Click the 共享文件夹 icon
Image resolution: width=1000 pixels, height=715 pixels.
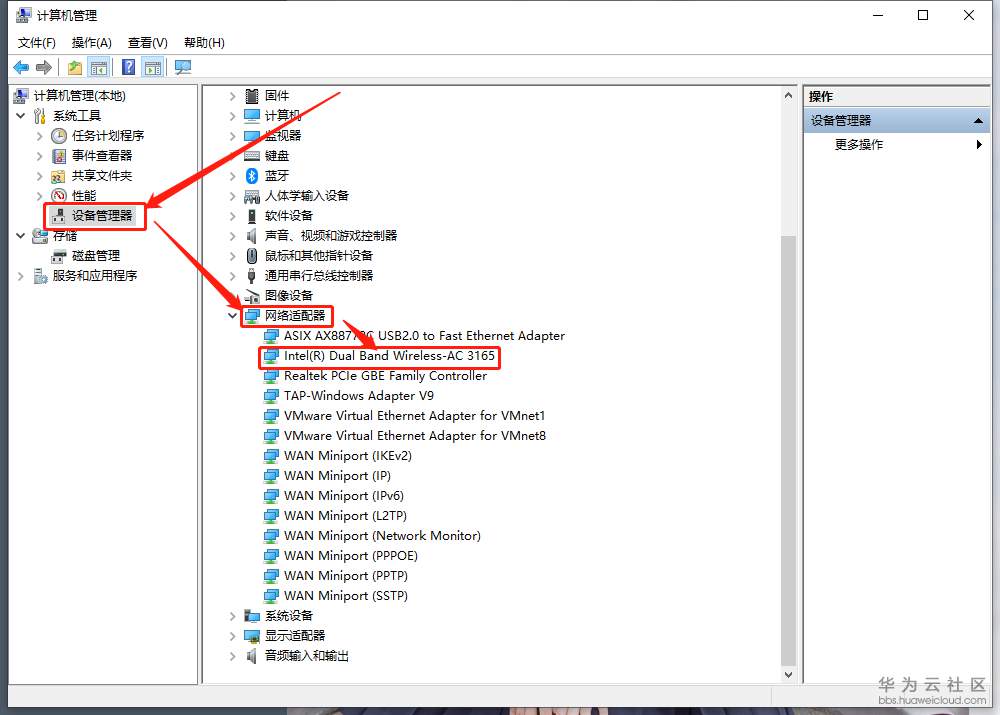59,175
